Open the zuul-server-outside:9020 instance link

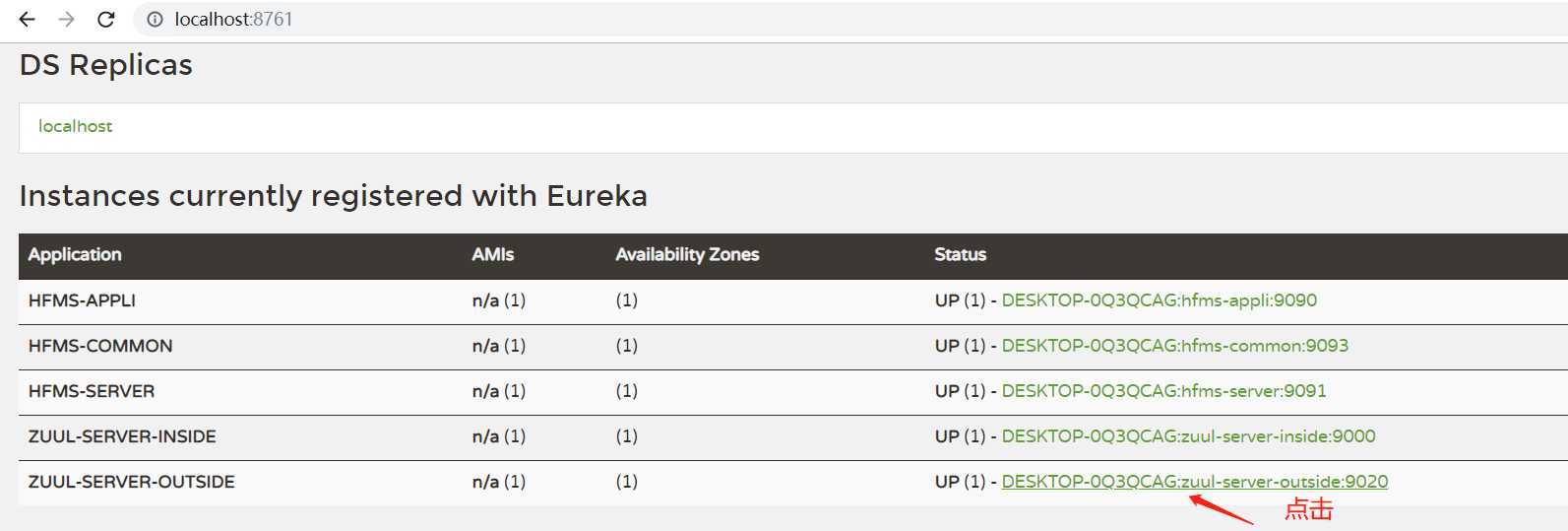(1194, 482)
